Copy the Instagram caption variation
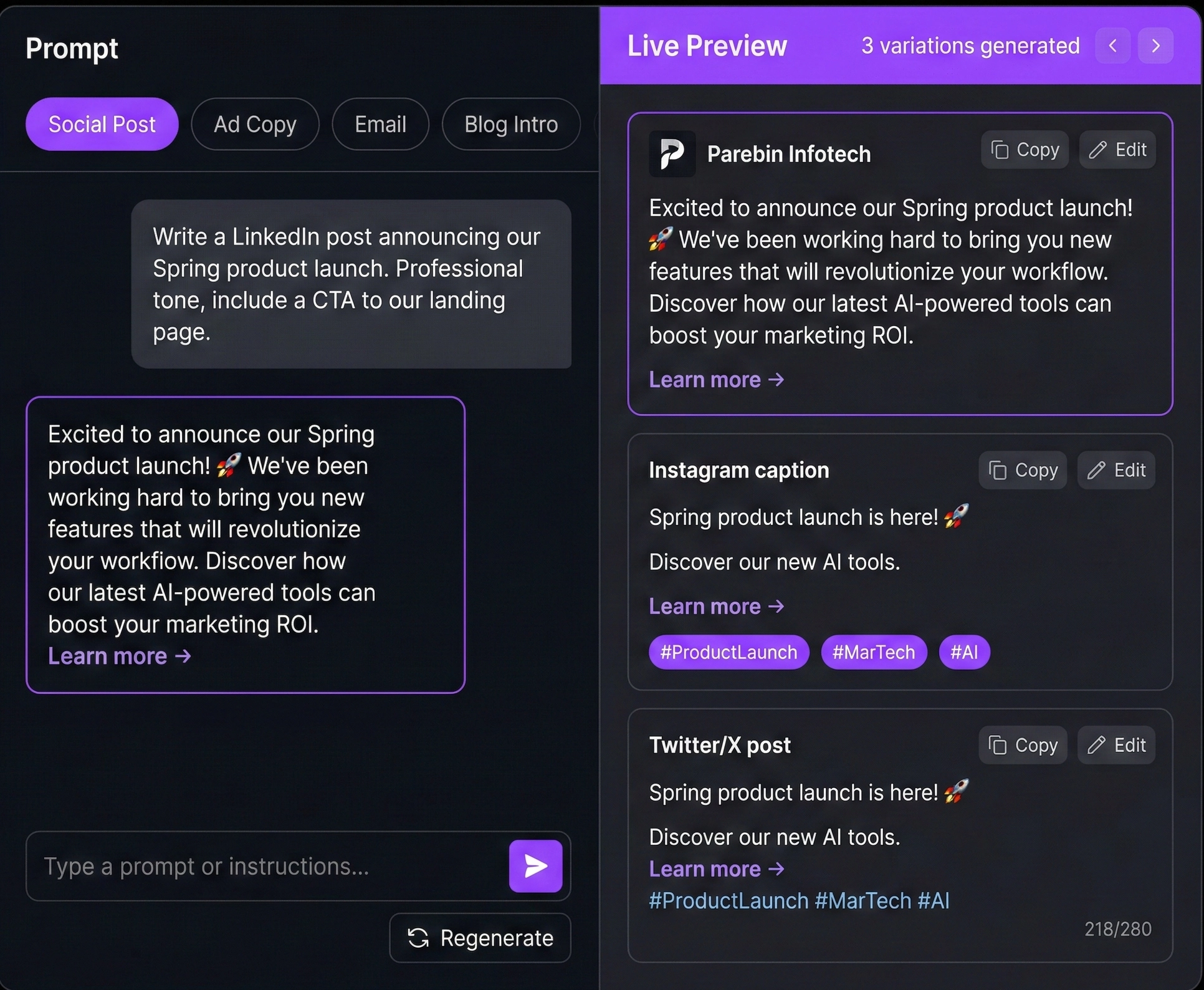The image size is (1204, 990). pos(1023,470)
